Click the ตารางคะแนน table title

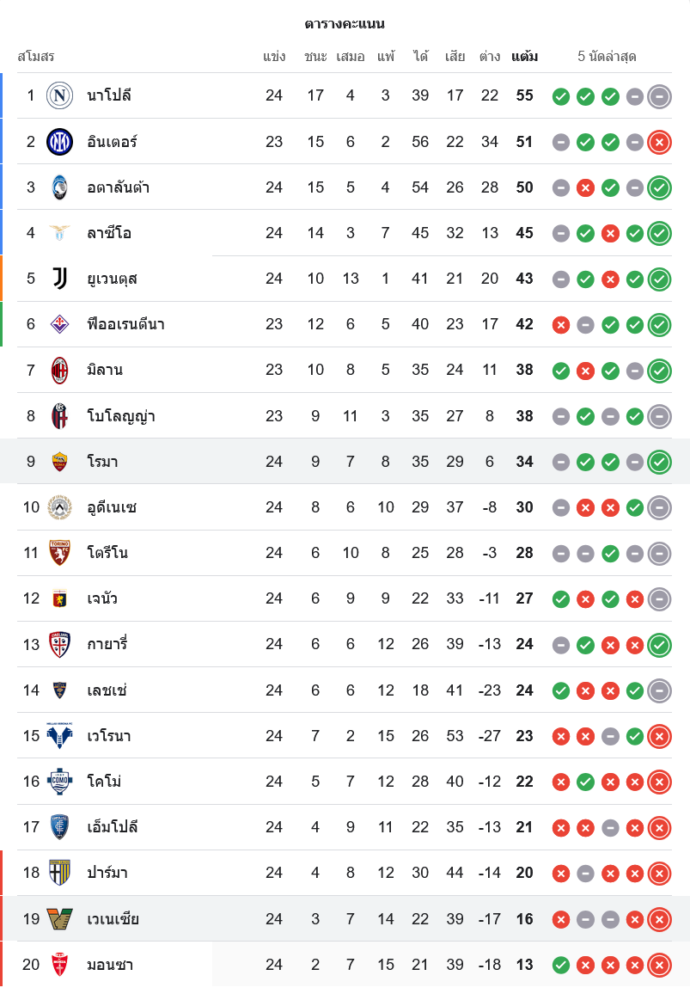pyautogui.click(x=345, y=23)
